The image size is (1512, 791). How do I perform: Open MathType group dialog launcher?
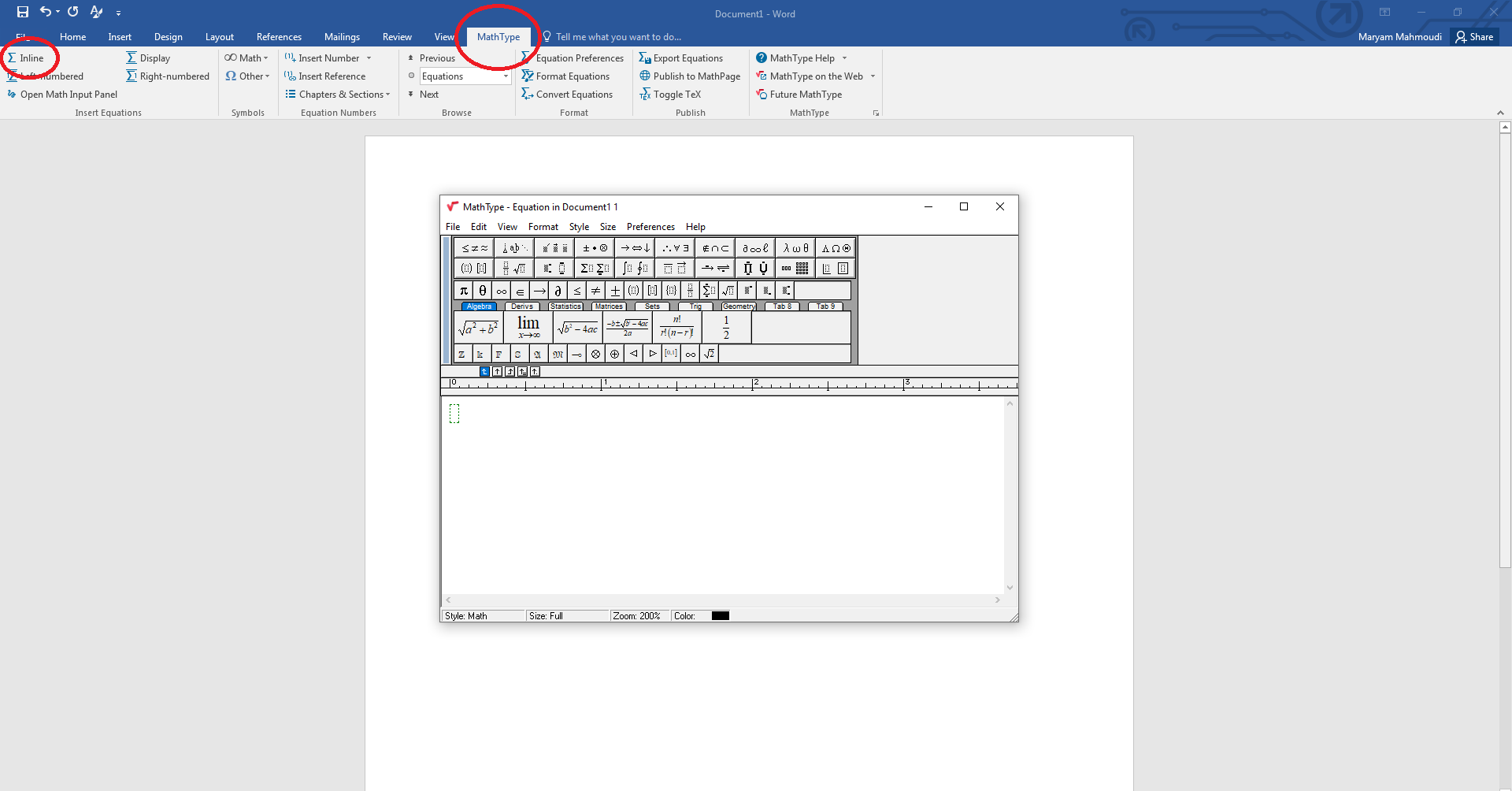876,113
